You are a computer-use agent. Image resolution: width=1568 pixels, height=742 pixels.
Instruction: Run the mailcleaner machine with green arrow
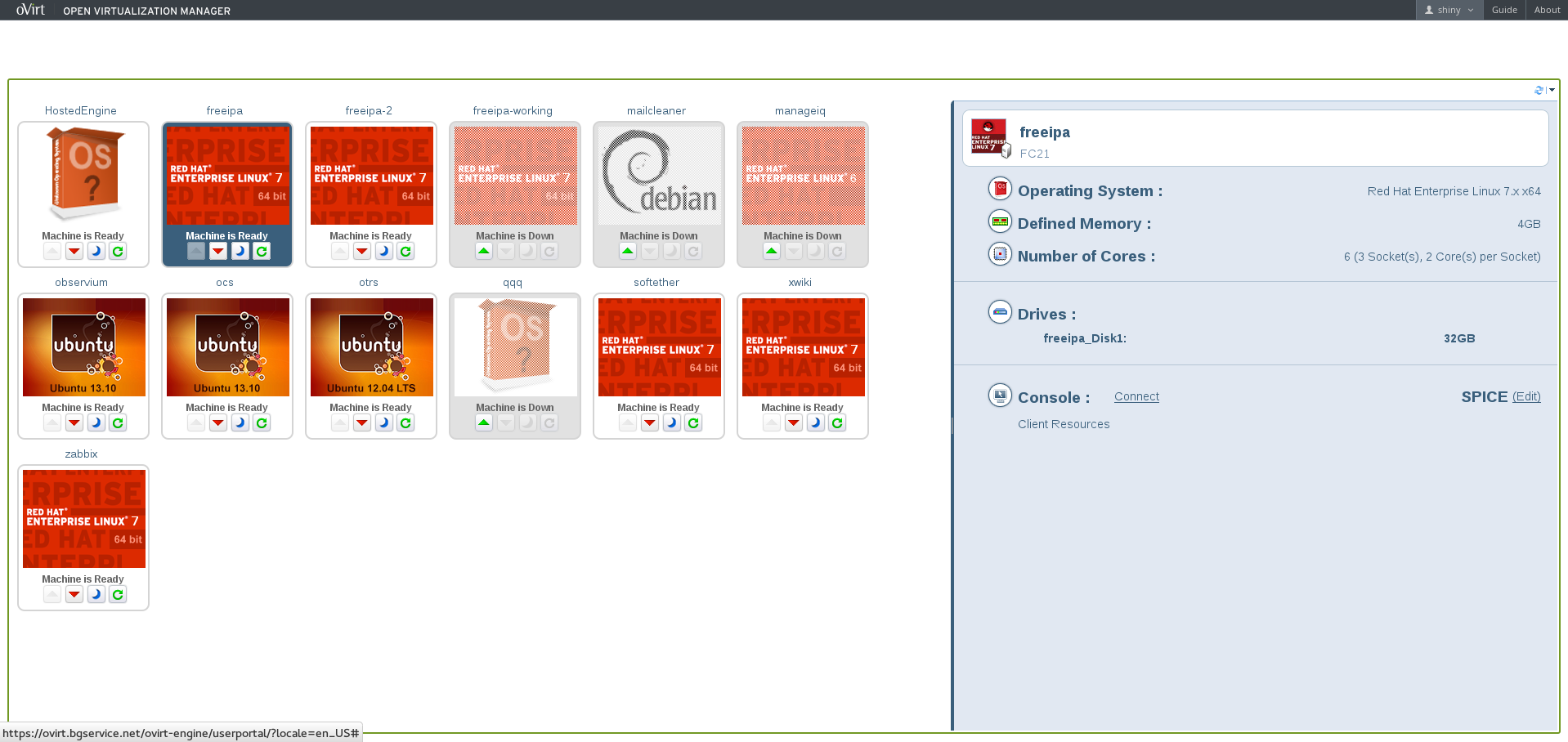point(628,252)
